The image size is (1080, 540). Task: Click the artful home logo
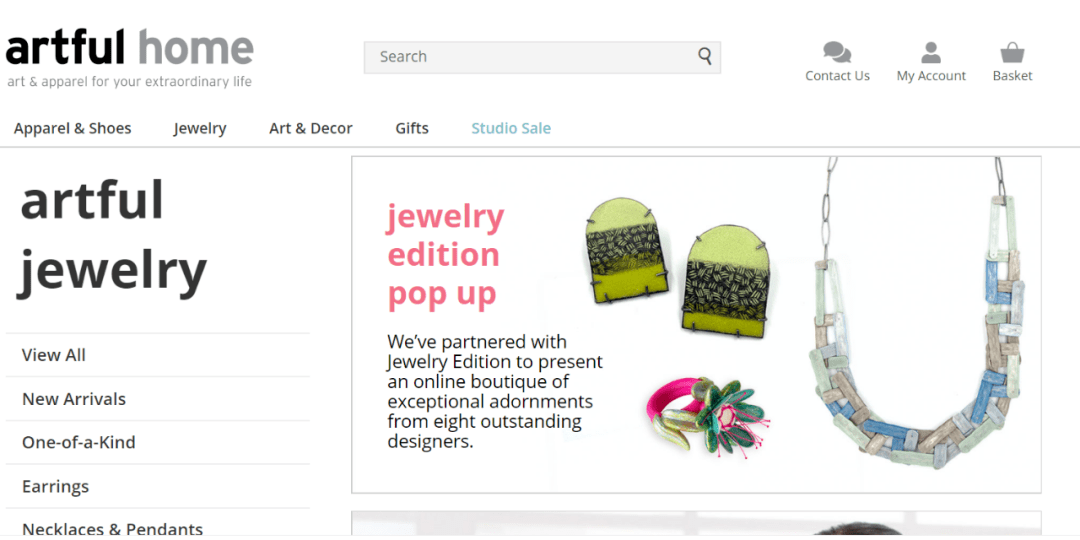click(x=130, y=48)
